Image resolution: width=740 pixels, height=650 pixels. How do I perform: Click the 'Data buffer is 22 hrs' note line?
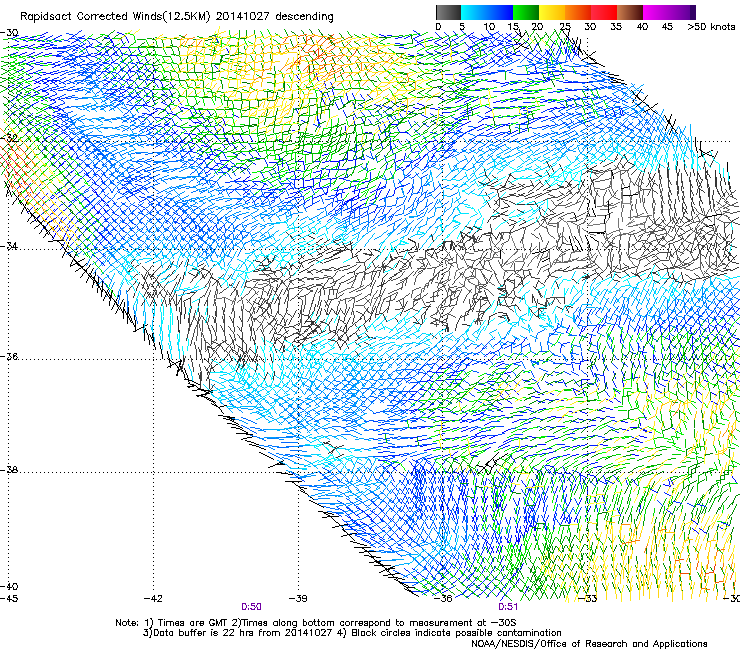352,633
